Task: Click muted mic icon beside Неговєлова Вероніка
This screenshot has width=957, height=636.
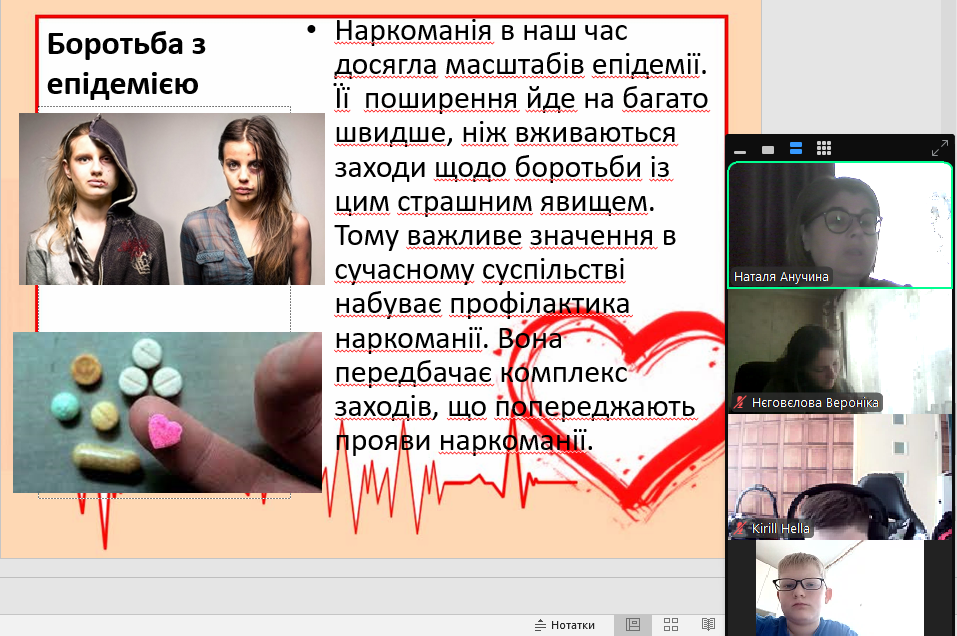Action: [x=740, y=402]
